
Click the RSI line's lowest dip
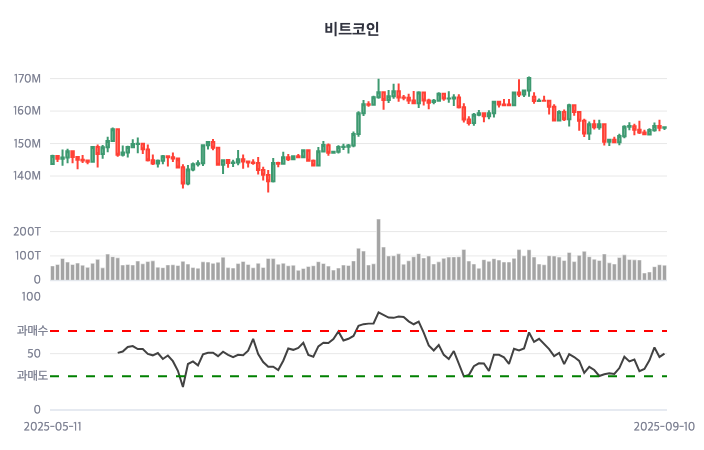[x=183, y=385]
